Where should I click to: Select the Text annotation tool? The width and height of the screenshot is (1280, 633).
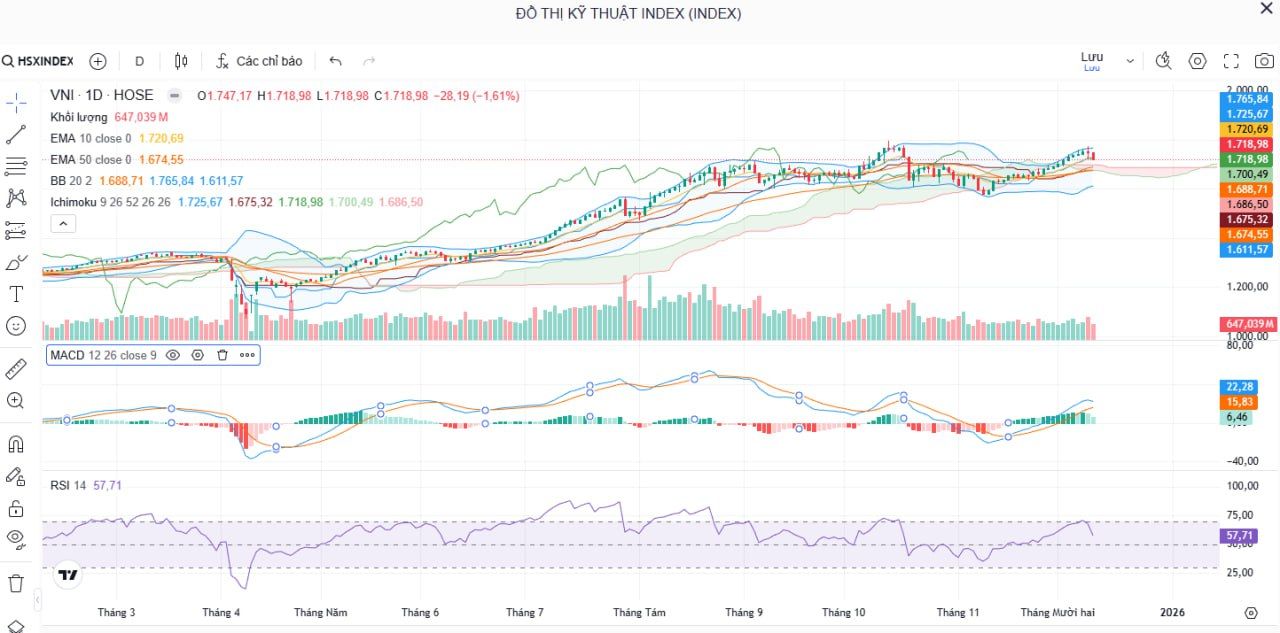pyautogui.click(x=15, y=294)
